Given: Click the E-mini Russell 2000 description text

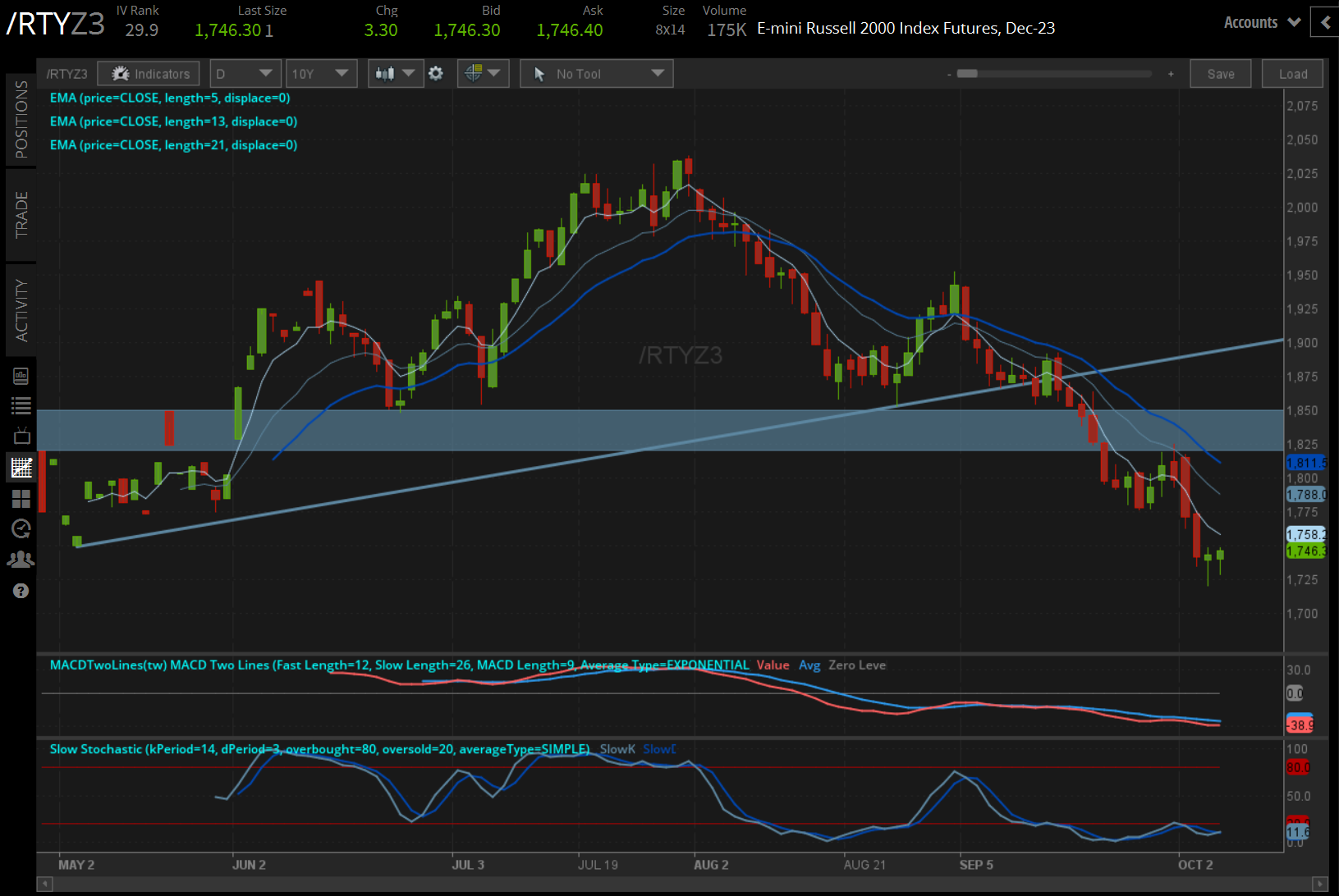Looking at the screenshot, I should tap(906, 28).
